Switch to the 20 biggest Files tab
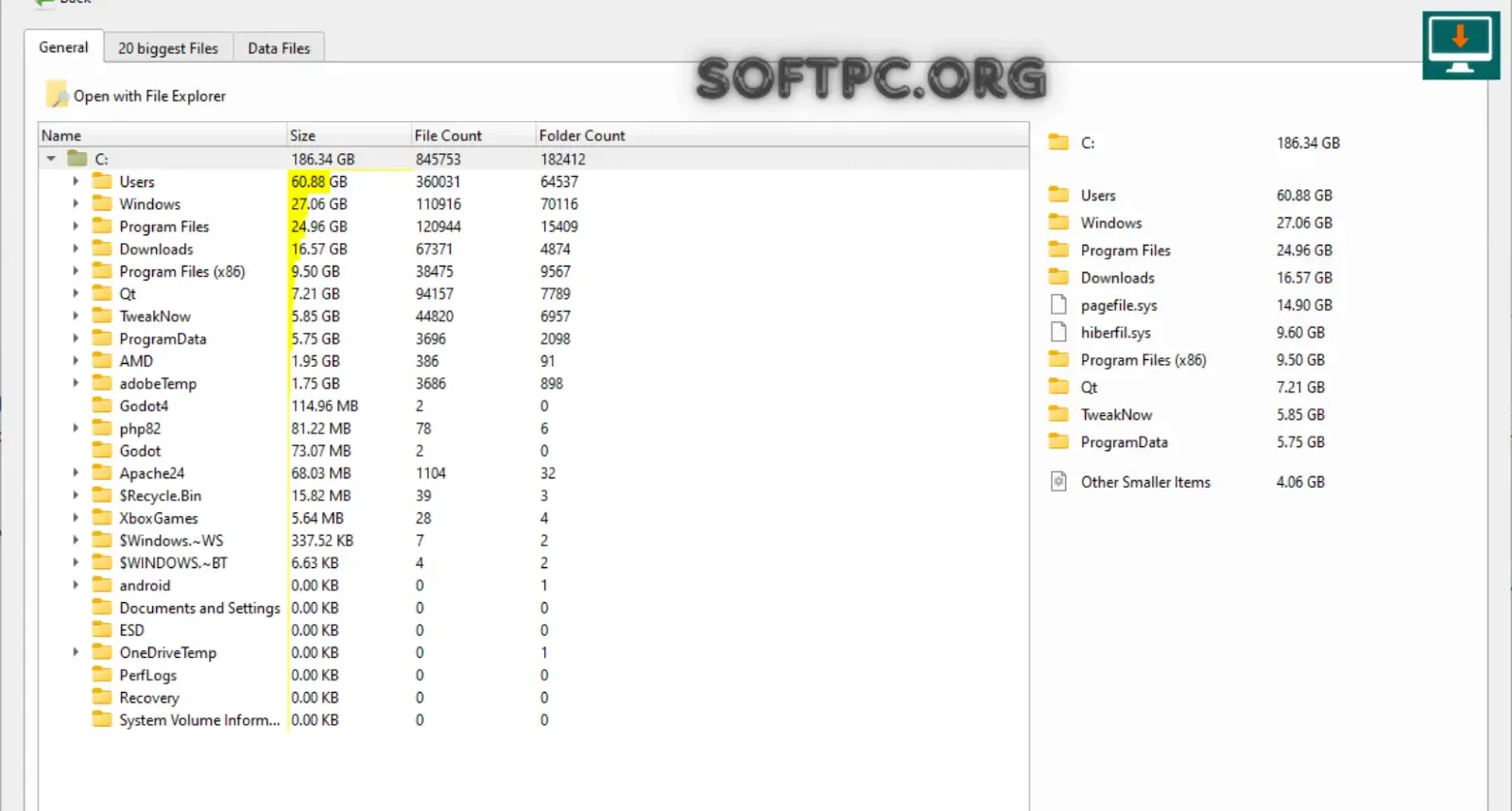Image resolution: width=1512 pixels, height=811 pixels. pyautogui.click(x=167, y=48)
